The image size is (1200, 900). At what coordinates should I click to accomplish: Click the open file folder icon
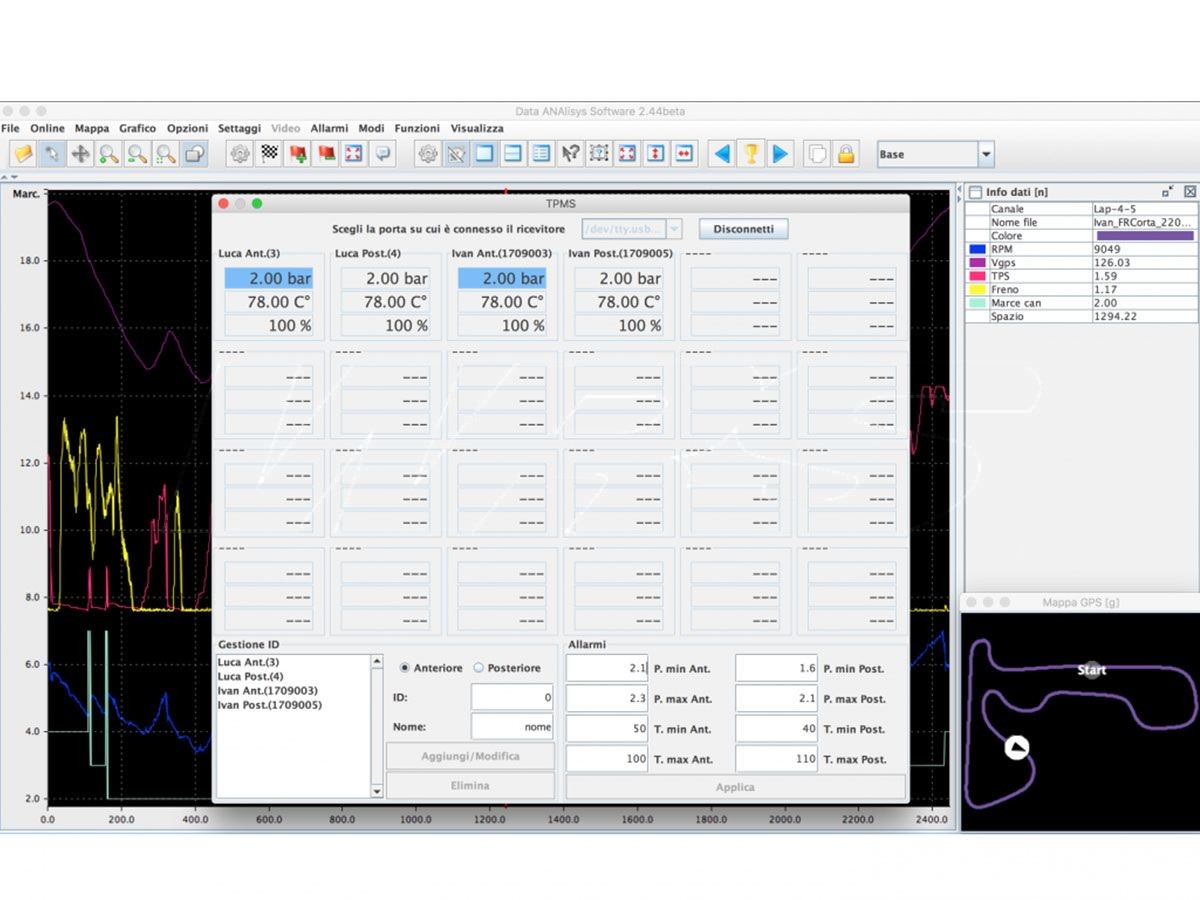click(x=23, y=154)
